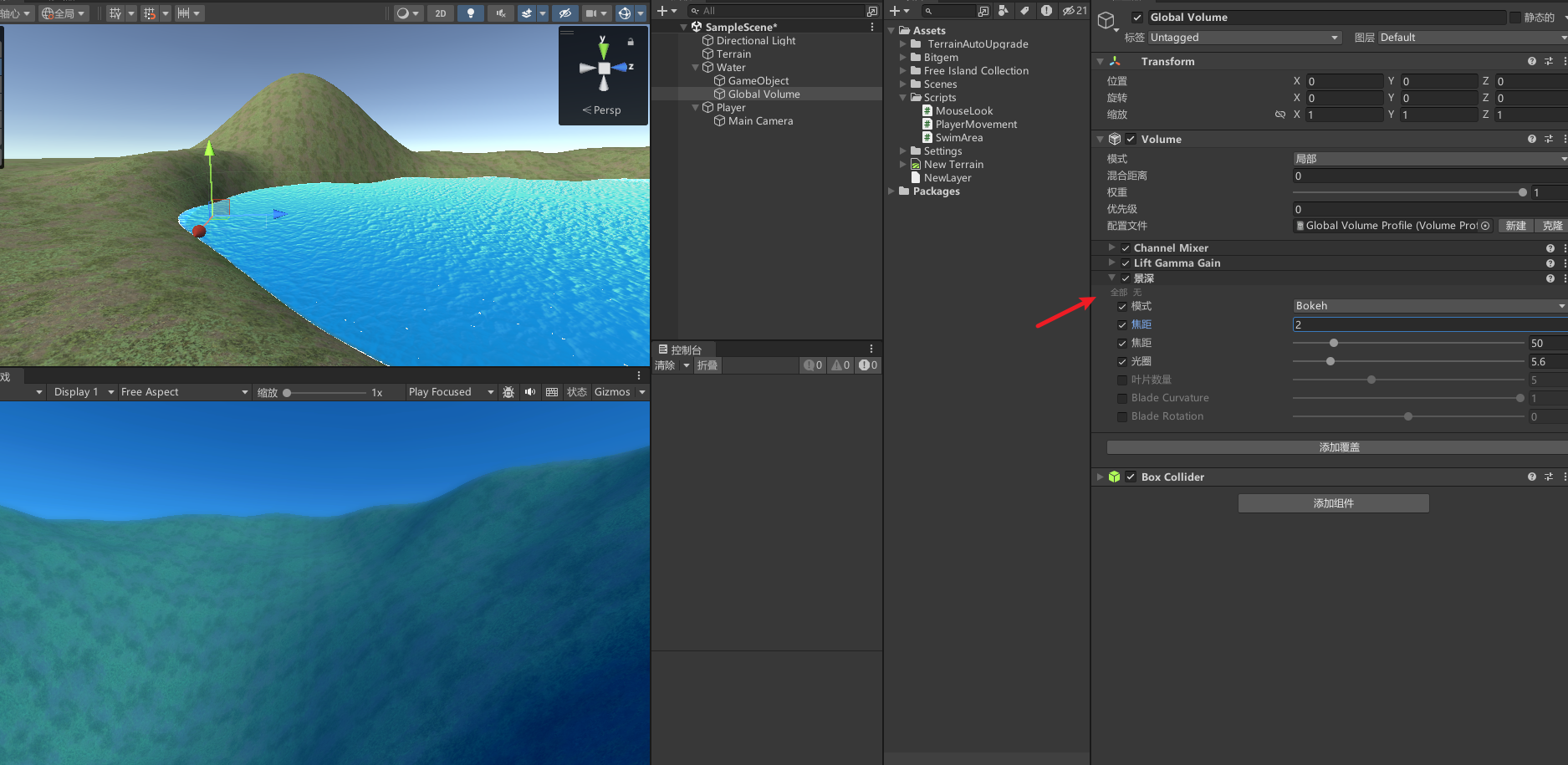
Task: Click the 添加覆盖 (Add Override) button
Action: point(1338,447)
